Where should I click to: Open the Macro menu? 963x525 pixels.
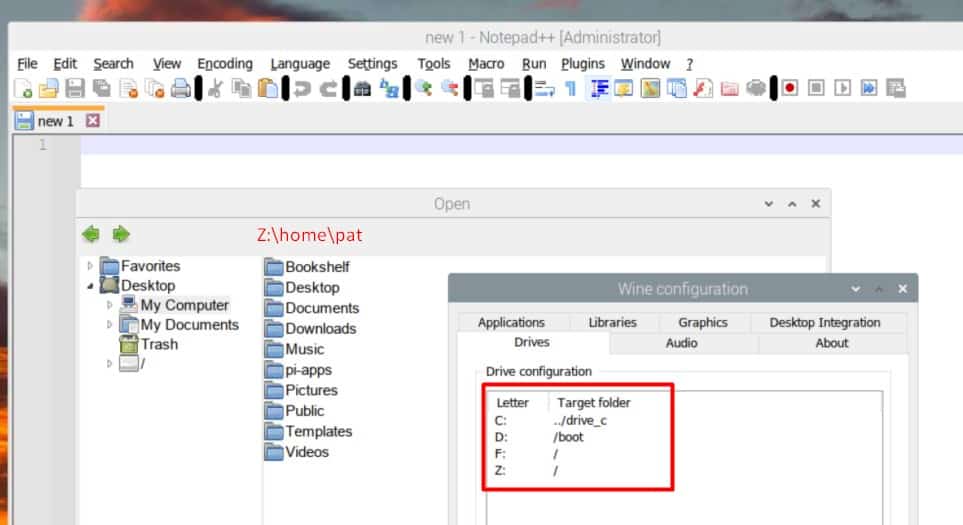[x=486, y=64]
